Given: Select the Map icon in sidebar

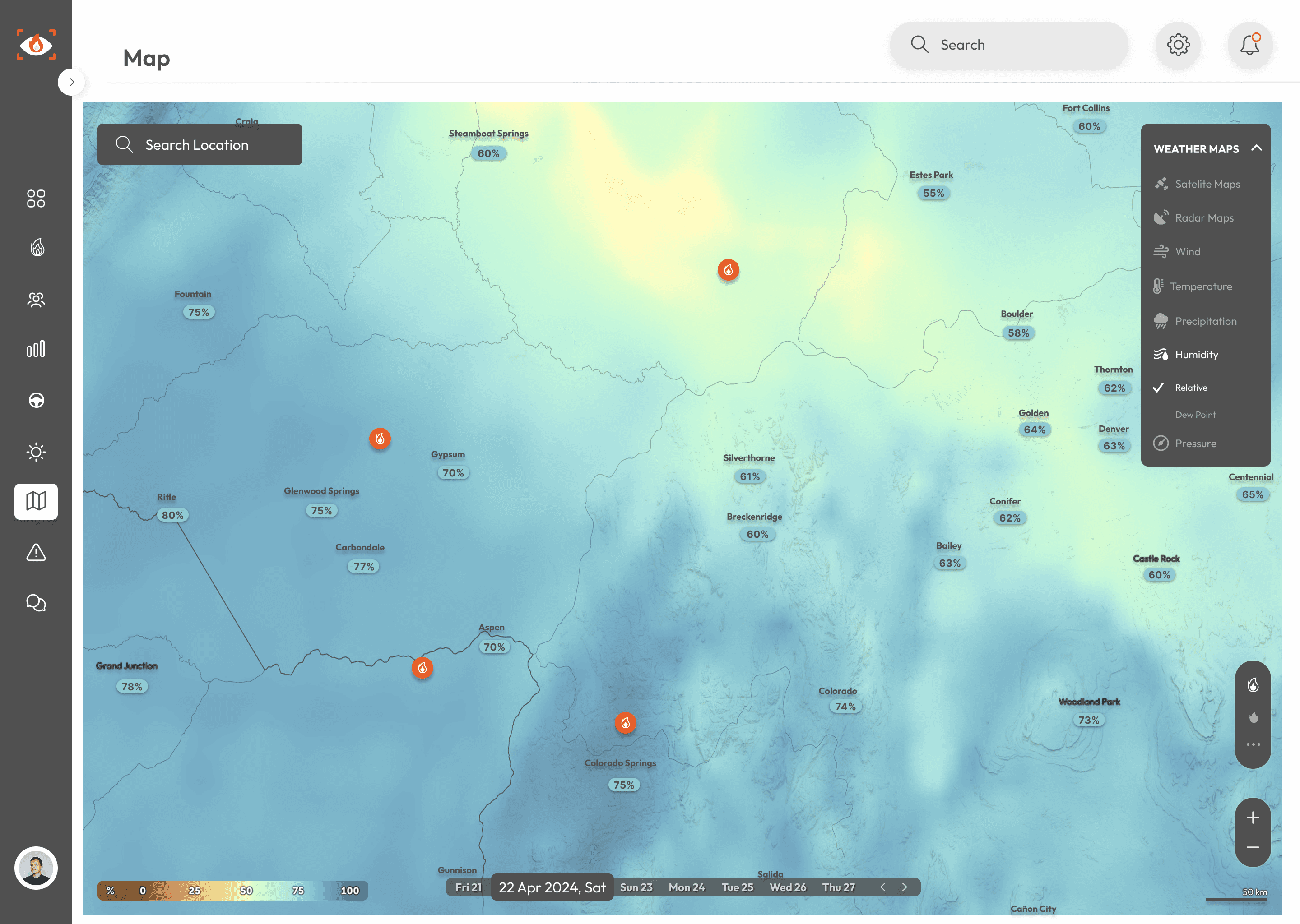Looking at the screenshot, I should coord(36,501).
